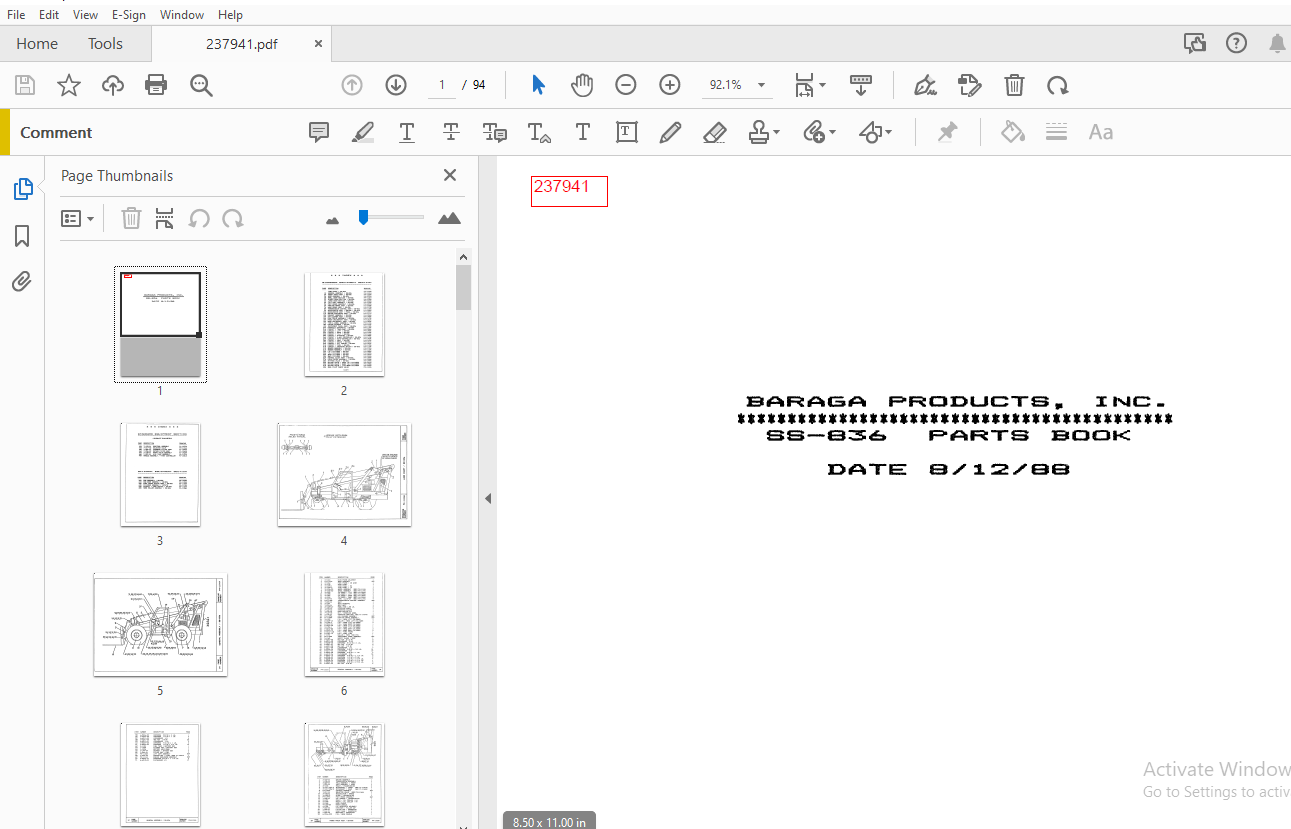Pin the comment tool with the pushpin
Image resolution: width=1291 pixels, height=829 pixels.
click(x=947, y=132)
